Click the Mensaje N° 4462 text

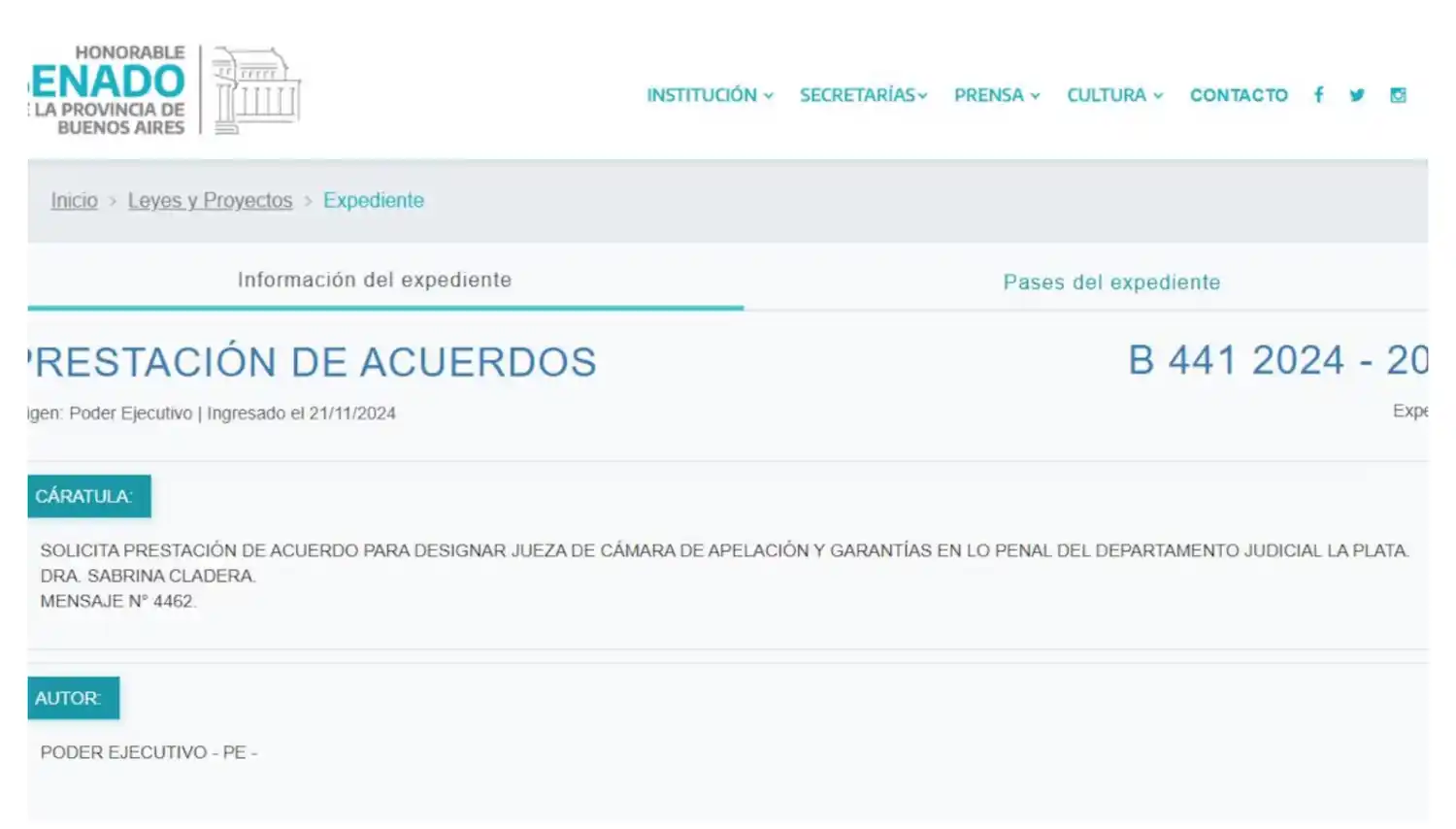(x=117, y=602)
